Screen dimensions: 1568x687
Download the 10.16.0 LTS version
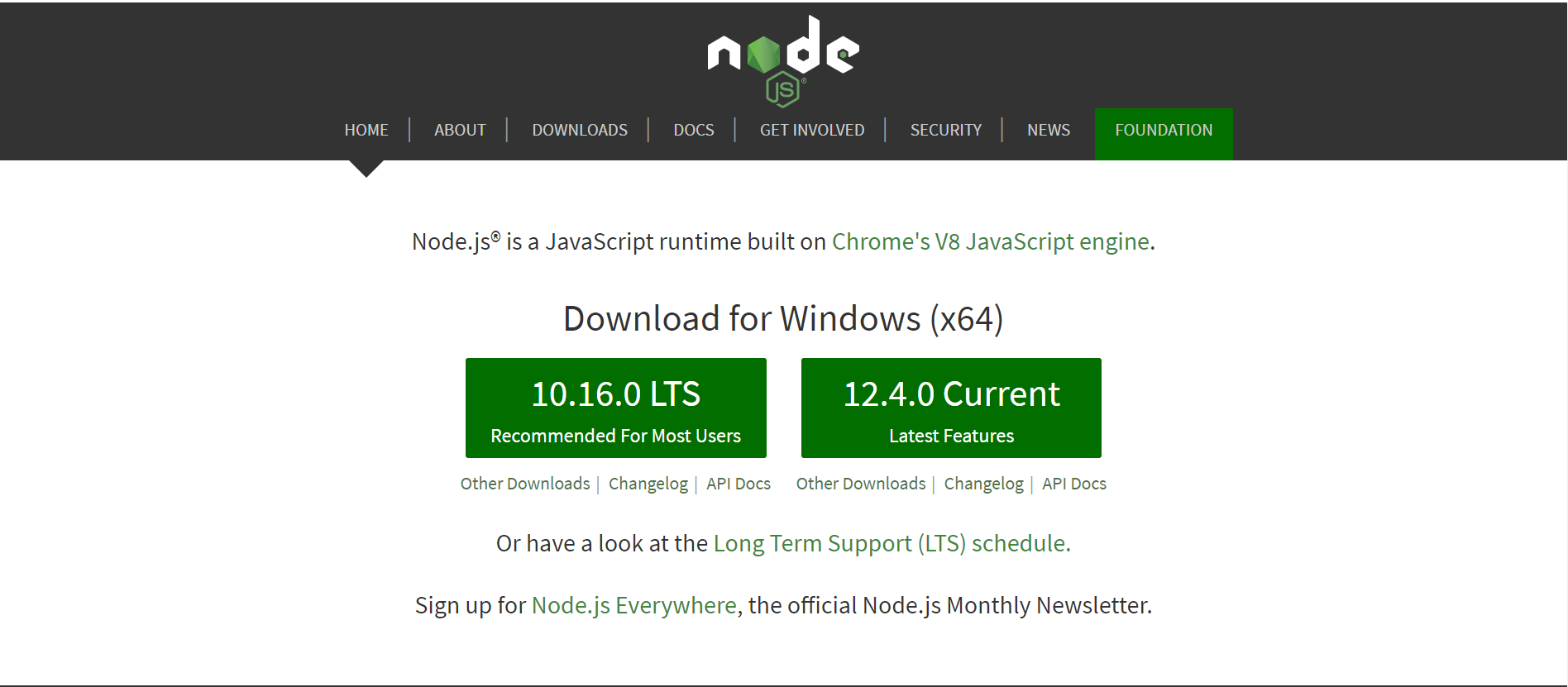coord(616,408)
